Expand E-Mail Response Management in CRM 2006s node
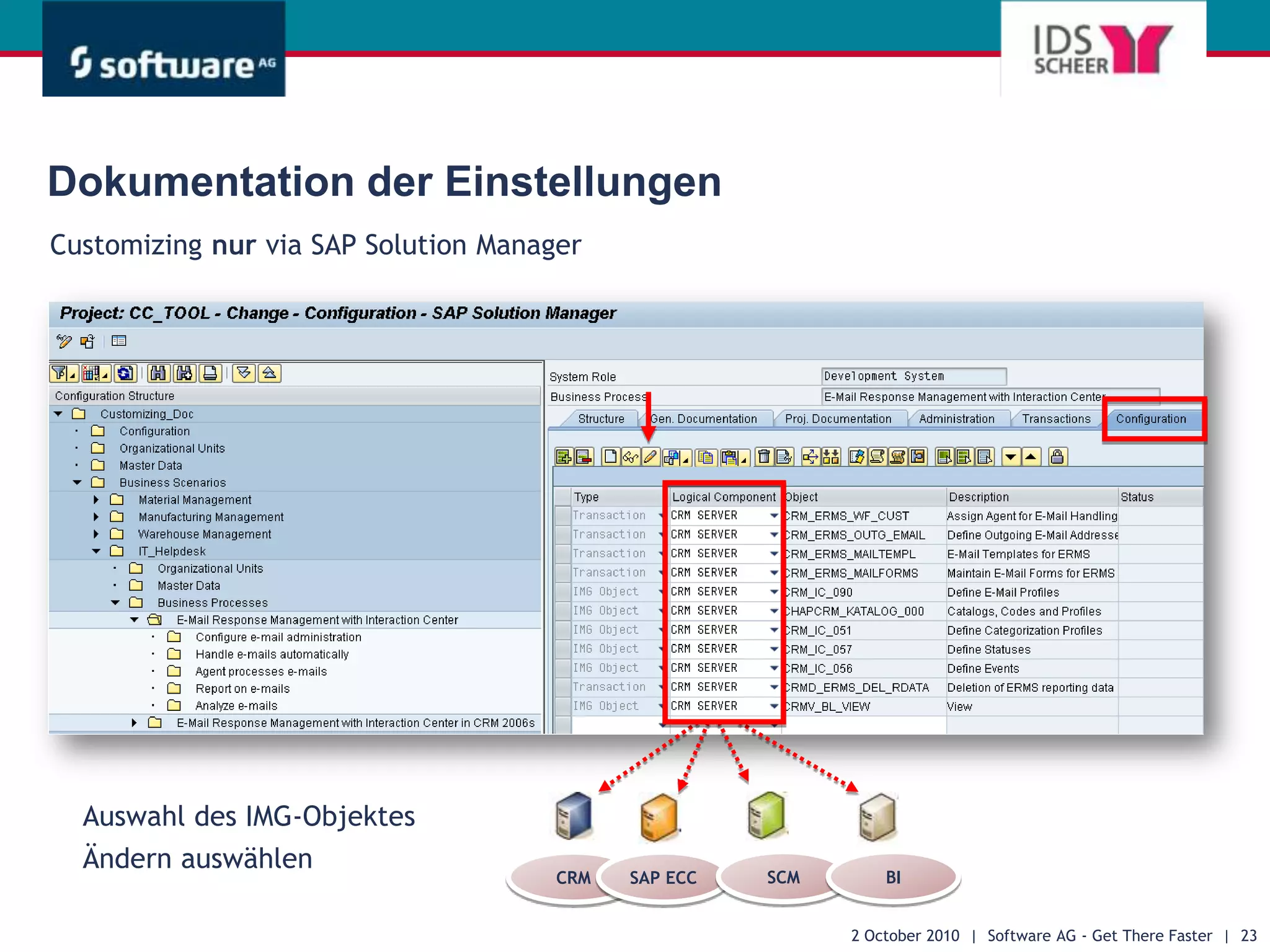1270x952 pixels. (135, 723)
